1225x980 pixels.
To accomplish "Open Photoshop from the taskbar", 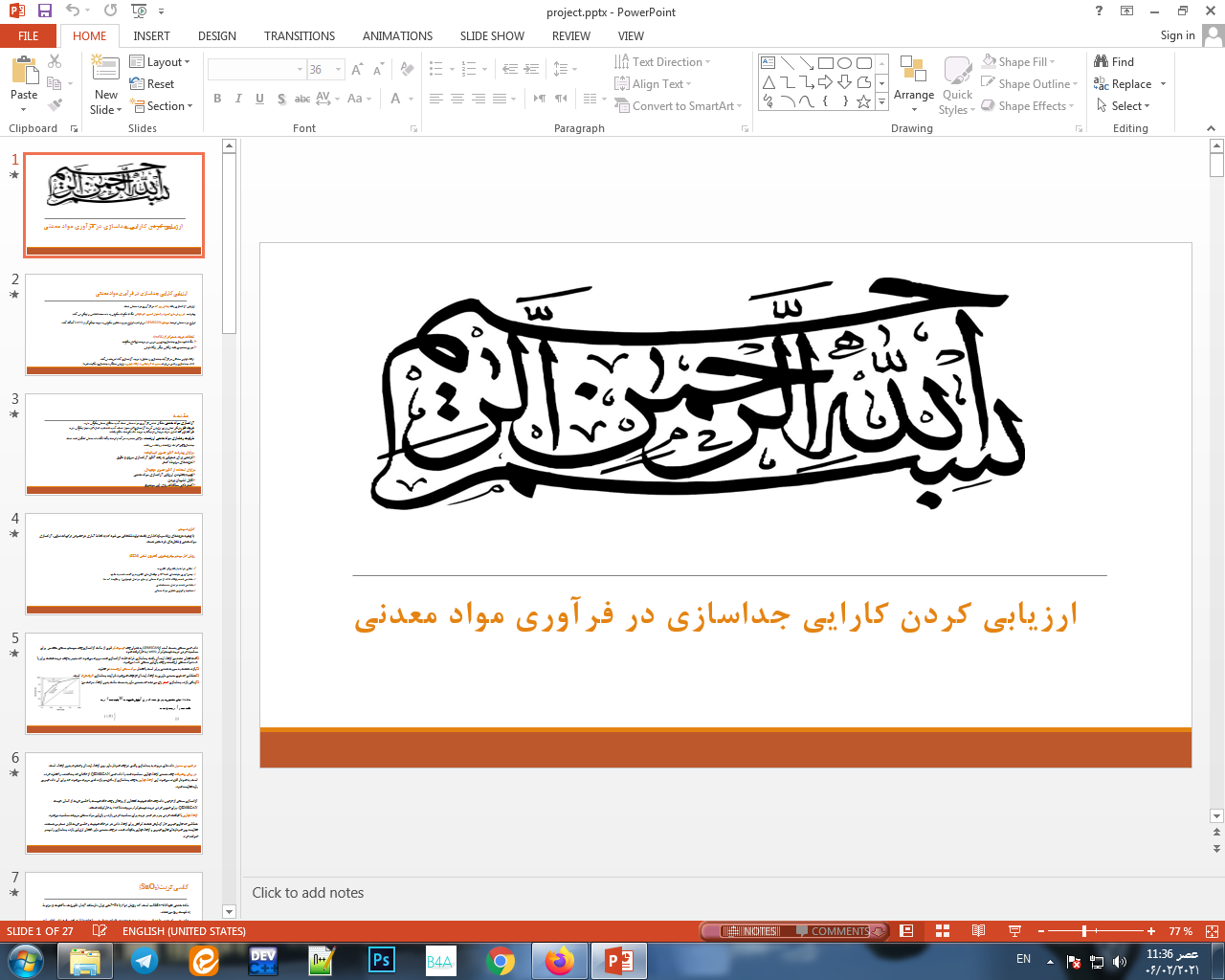I will [382, 960].
